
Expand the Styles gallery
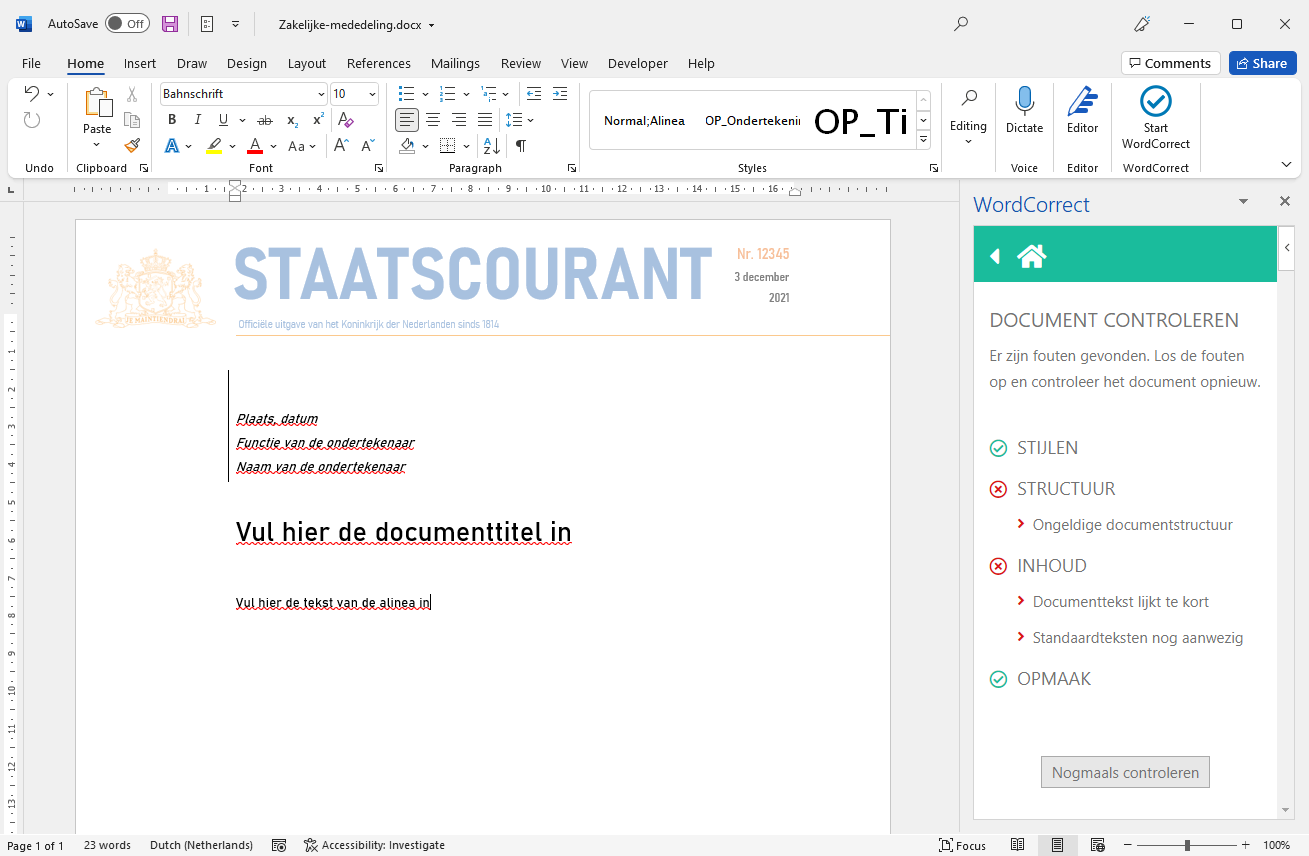tap(924, 142)
